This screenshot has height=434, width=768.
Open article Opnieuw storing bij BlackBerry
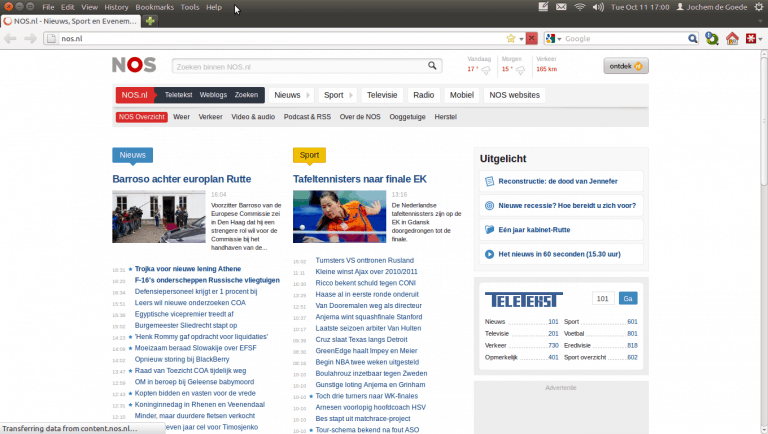click(x=182, y=359)
